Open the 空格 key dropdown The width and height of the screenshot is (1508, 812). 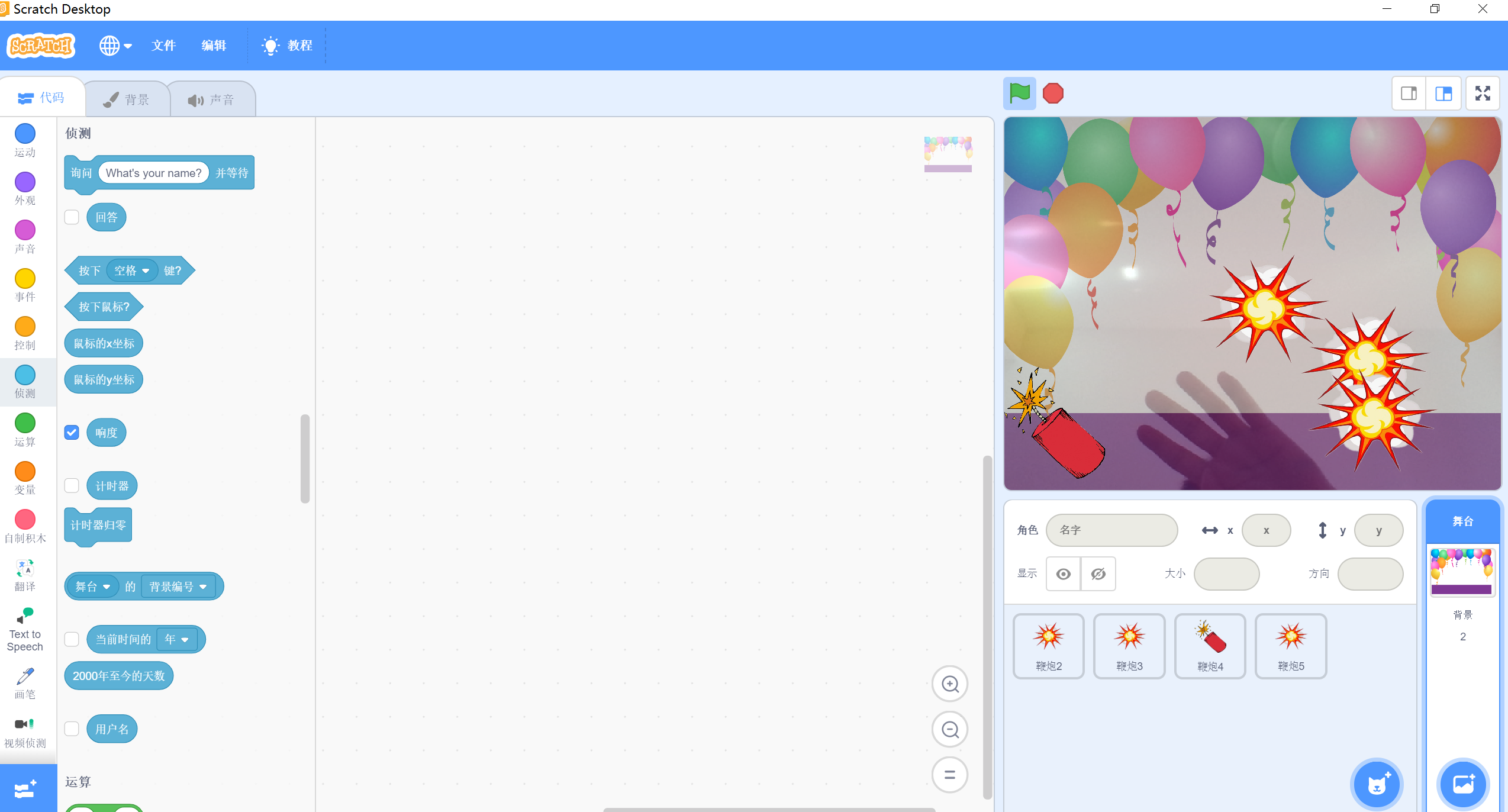click(x=132, y=270)
